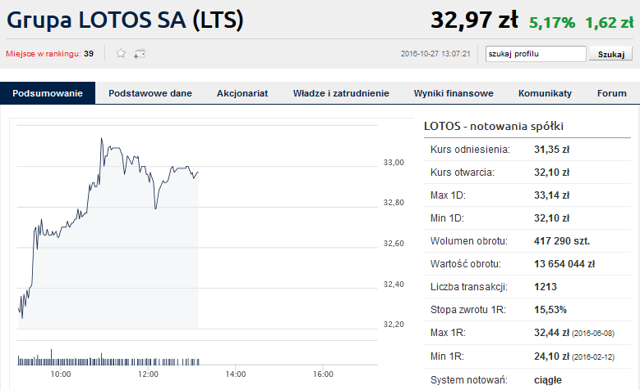Click the 32,20 price axis label
640x390 pixels.
click(393, 324)
